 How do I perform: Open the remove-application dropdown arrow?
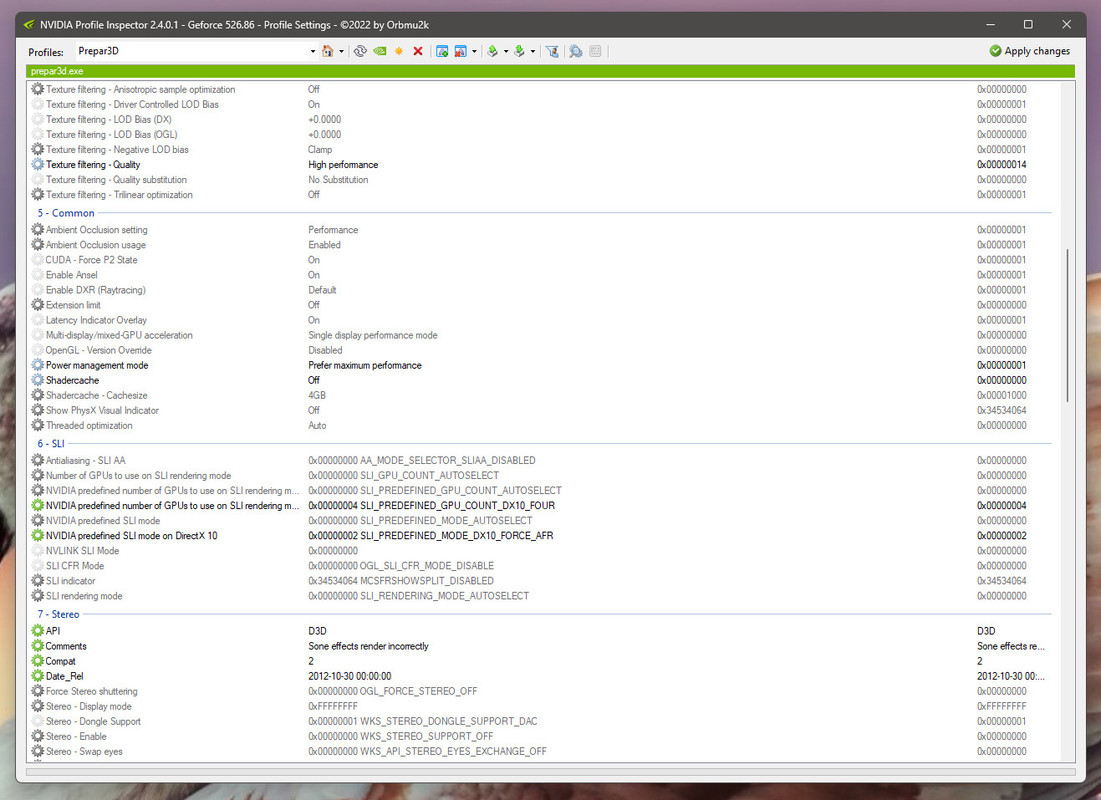pos(475,51)
